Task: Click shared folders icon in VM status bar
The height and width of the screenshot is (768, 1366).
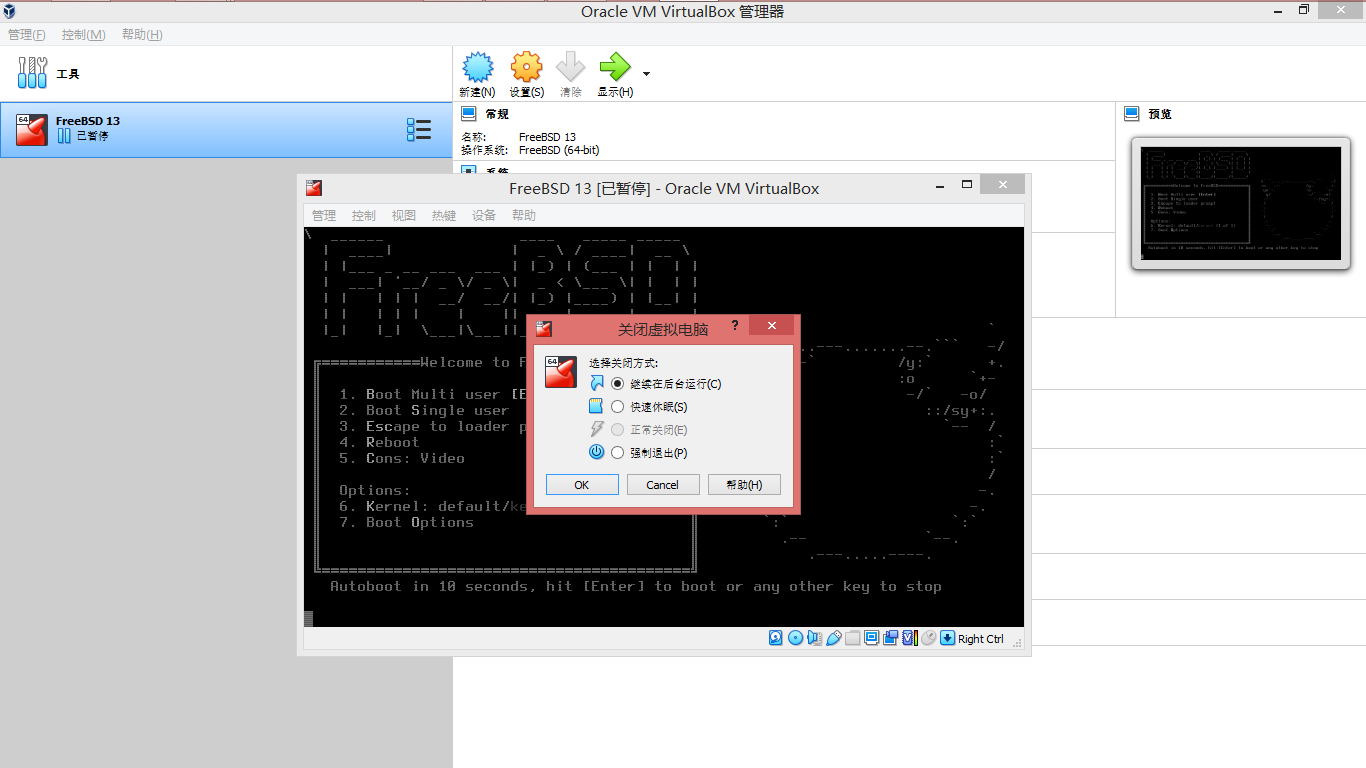Action: click(852, 638)
